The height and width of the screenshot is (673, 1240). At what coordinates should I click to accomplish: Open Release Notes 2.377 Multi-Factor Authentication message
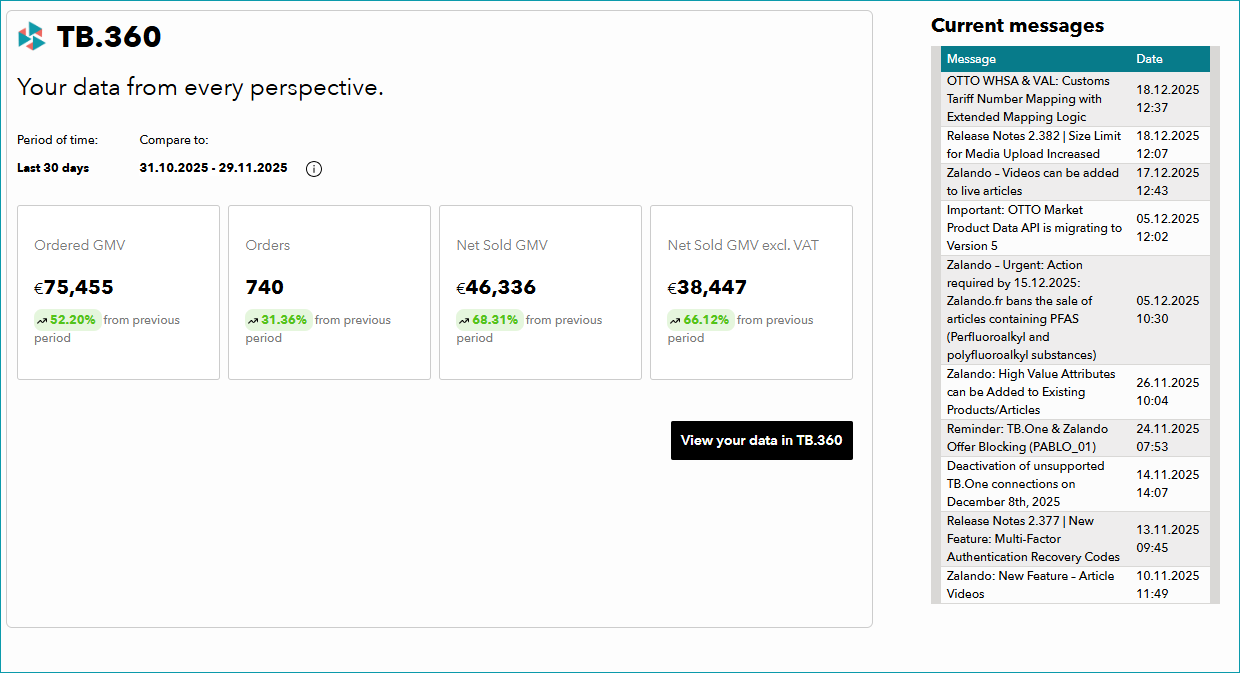click(x=1034, y=539)
